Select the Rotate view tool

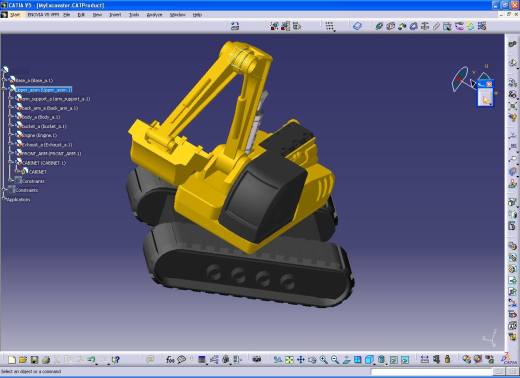coord(312,360)
